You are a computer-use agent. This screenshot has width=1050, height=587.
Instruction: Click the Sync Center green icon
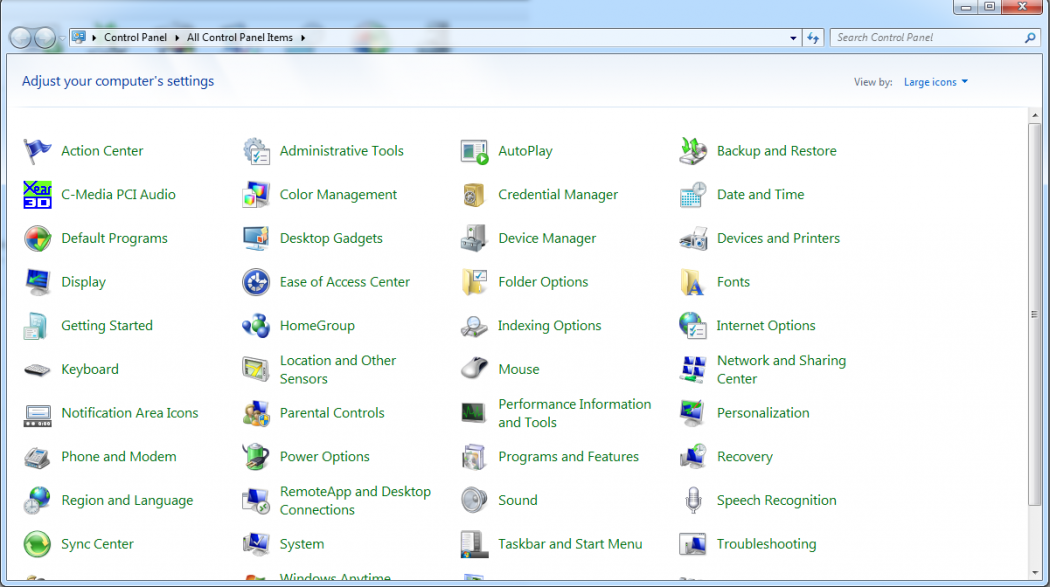pos(37,544)
